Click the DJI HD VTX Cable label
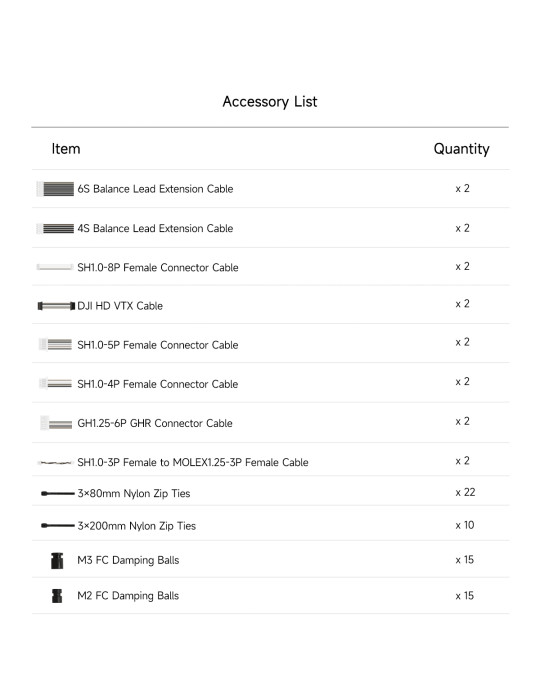 click(x=120, y=306)
